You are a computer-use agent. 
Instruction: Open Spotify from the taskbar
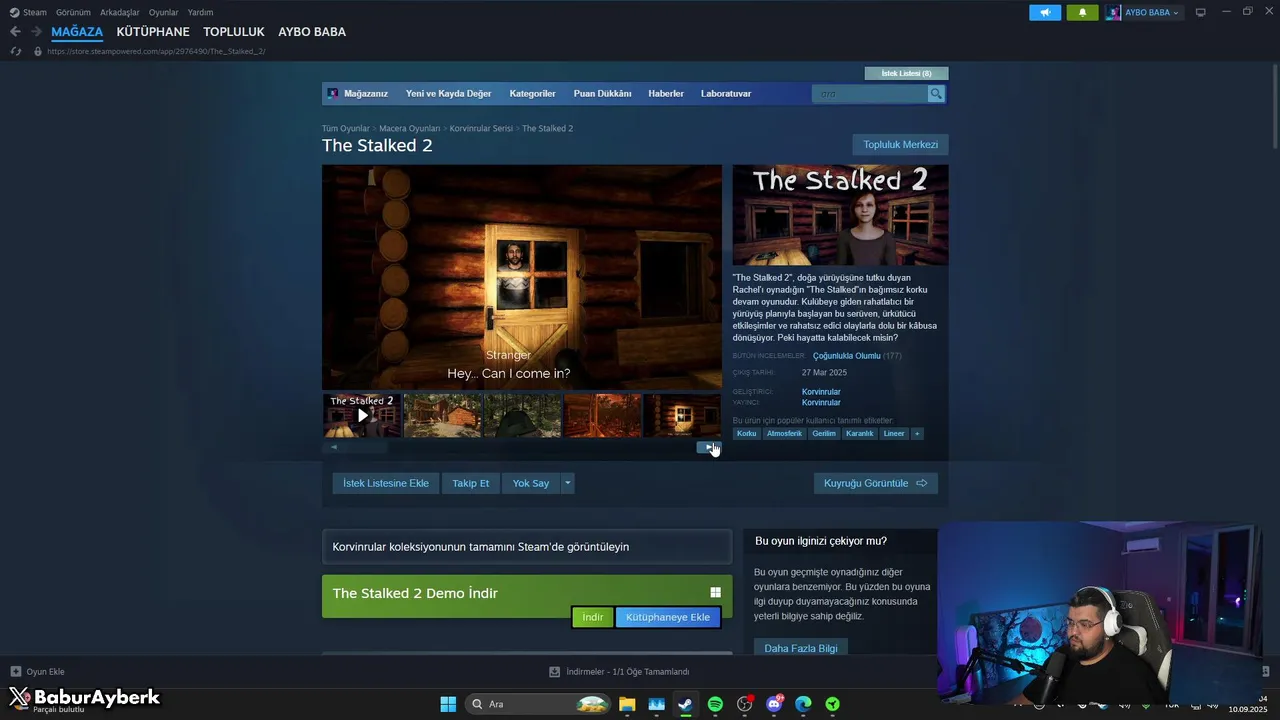715,704
